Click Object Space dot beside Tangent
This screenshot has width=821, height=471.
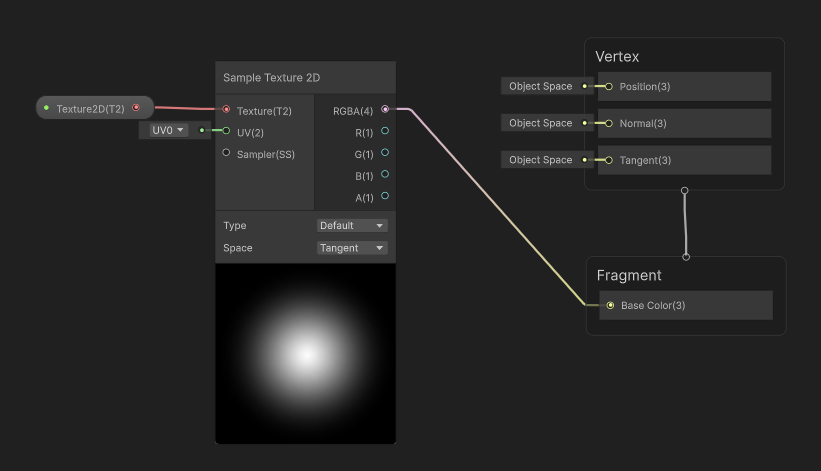click(584, 160)
